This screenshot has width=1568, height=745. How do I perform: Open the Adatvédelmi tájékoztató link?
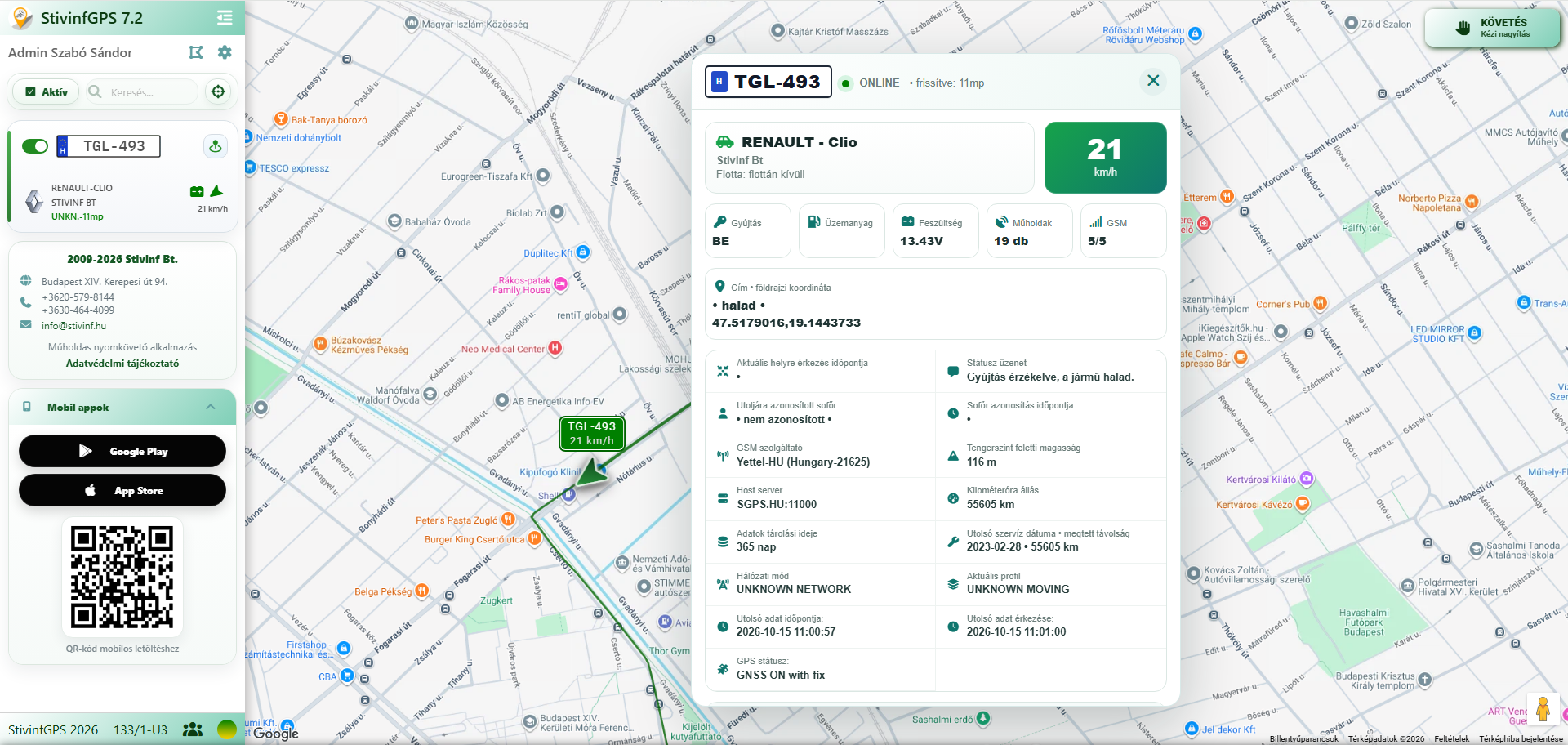click(122, 364)
